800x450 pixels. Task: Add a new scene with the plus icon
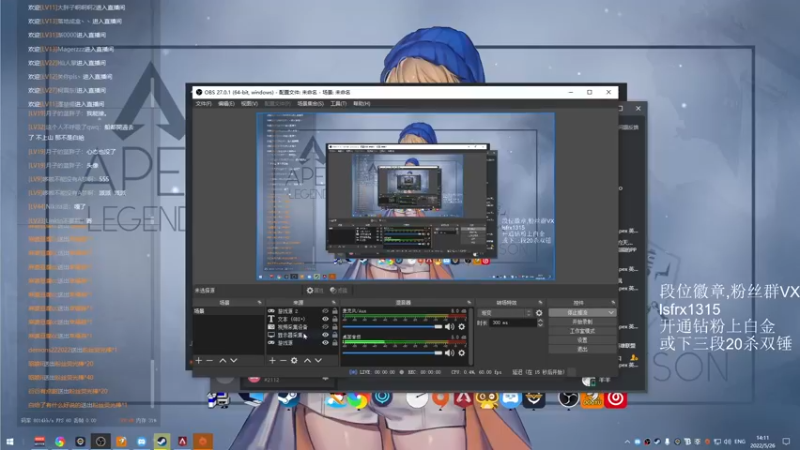[198, 360]
